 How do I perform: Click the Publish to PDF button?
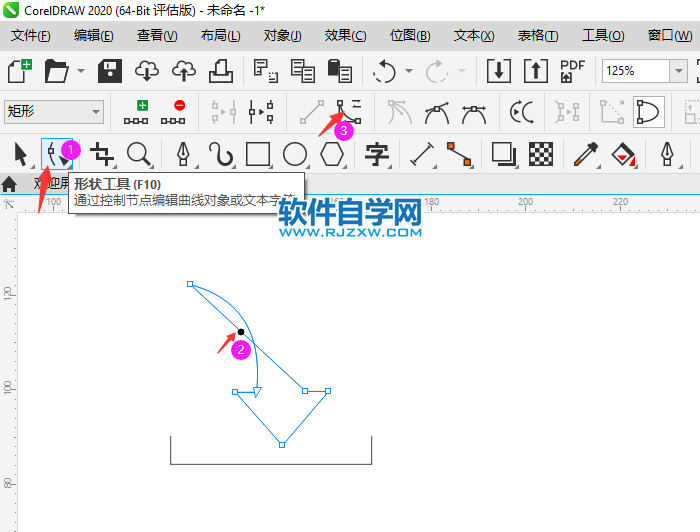(572, 71)
